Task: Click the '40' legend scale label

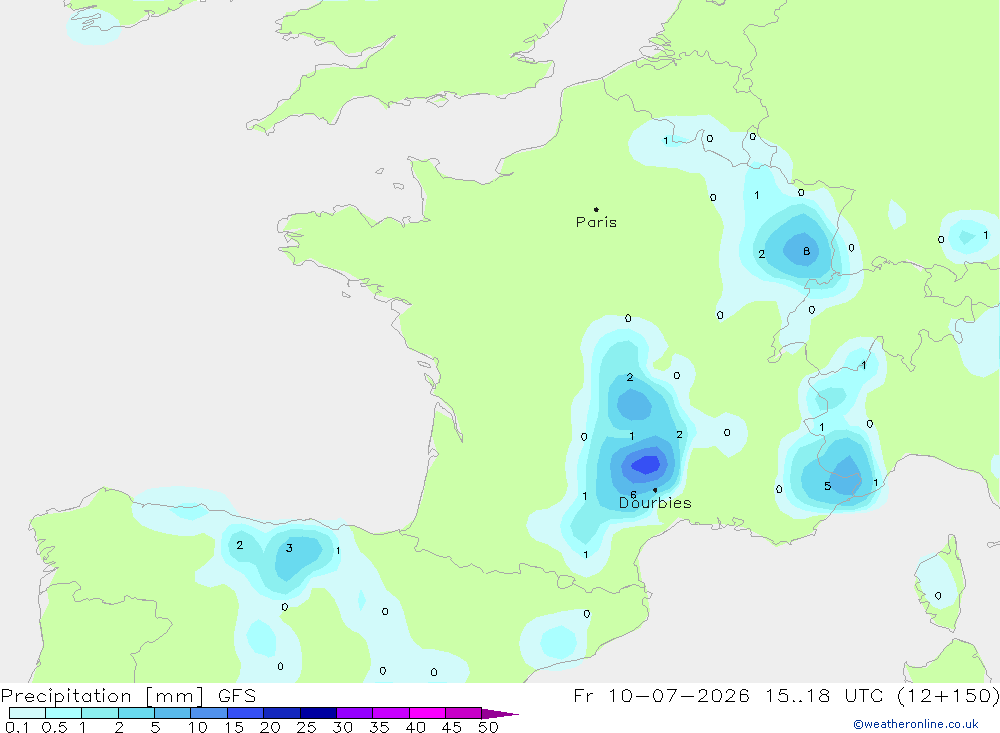Action: [x=416, y=727]
